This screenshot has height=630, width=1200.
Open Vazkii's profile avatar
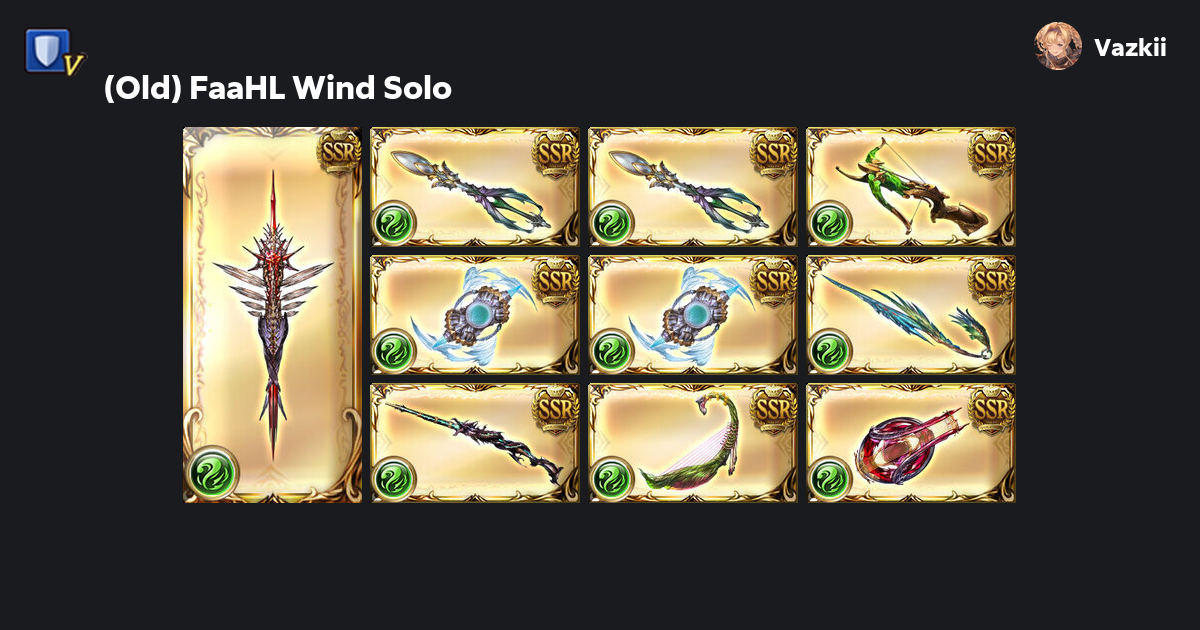tap(1058, 47)
